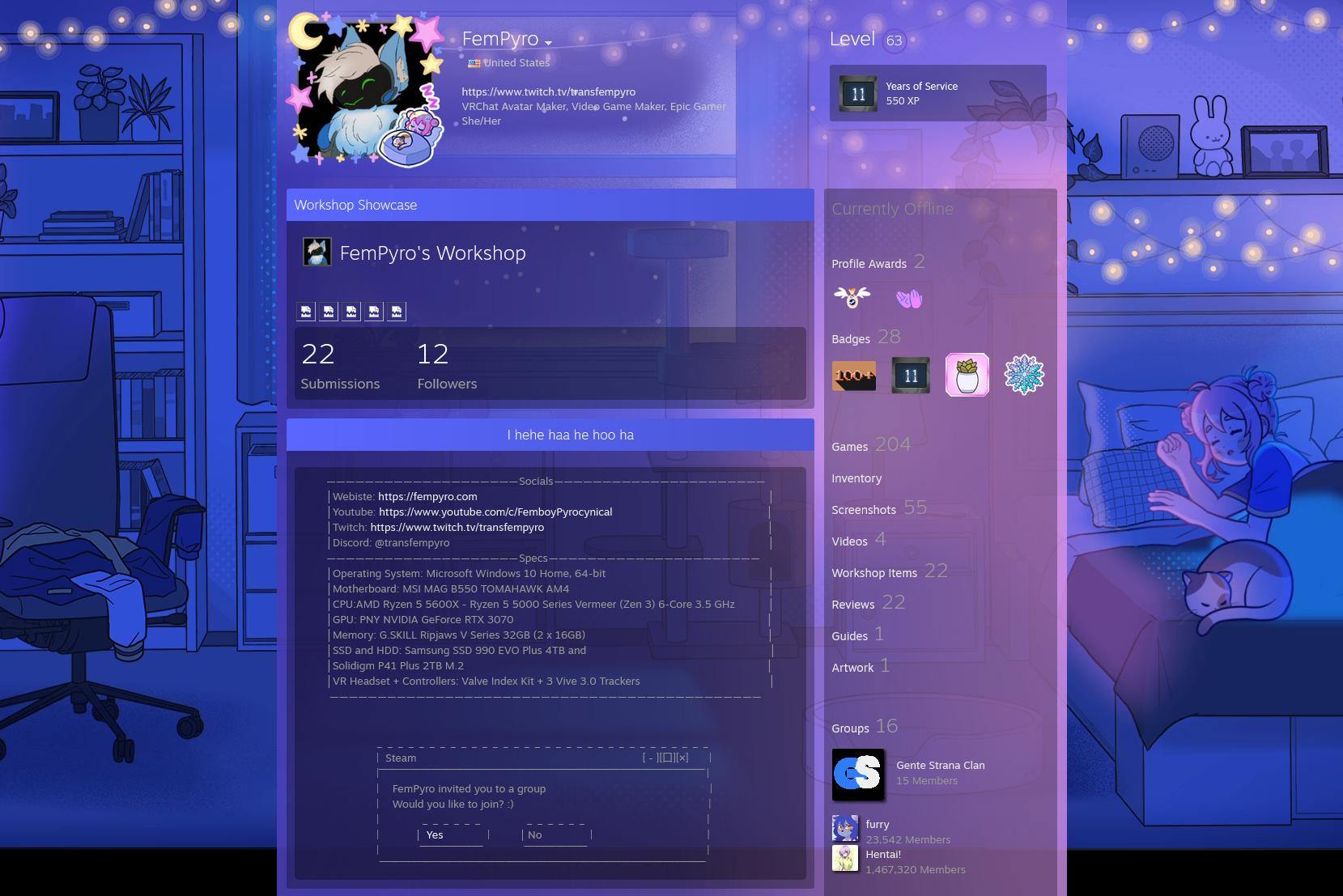Screen dimensions: 1343x896
Task: Open twitch.tv/transfempyro link in profile summary
Action: [548, 91]
